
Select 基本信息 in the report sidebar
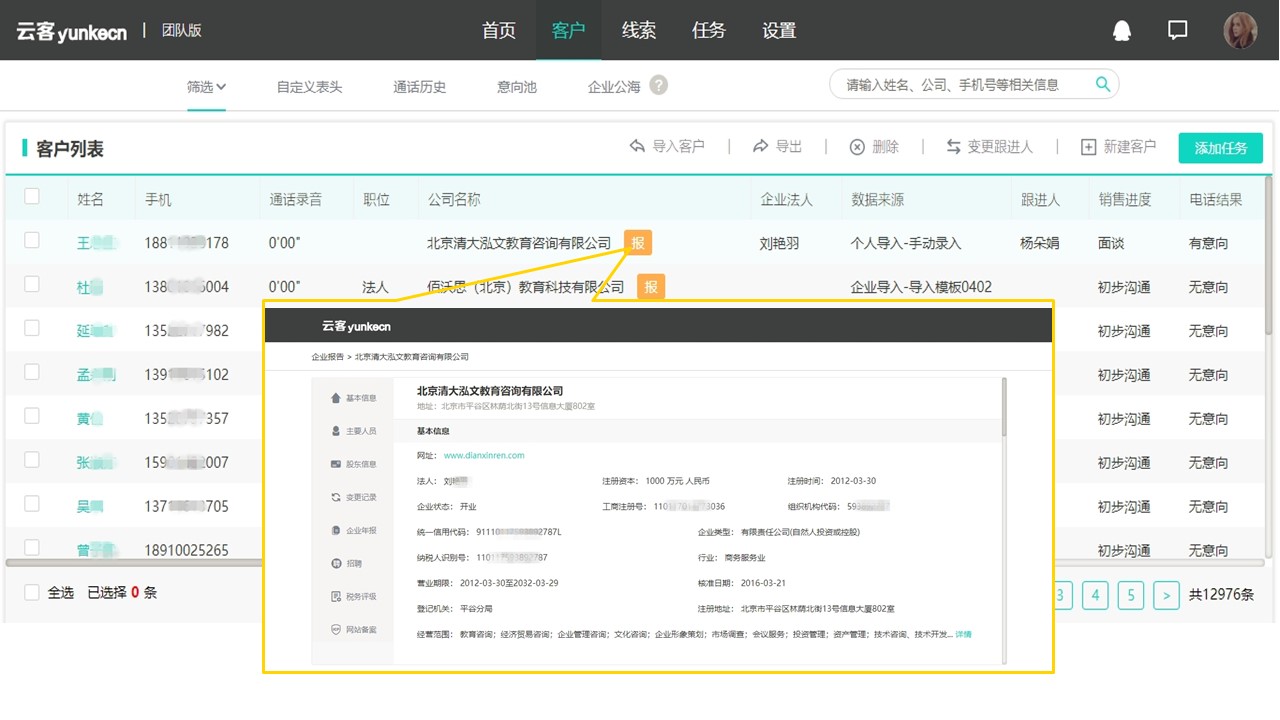click(x=353, y=398)
